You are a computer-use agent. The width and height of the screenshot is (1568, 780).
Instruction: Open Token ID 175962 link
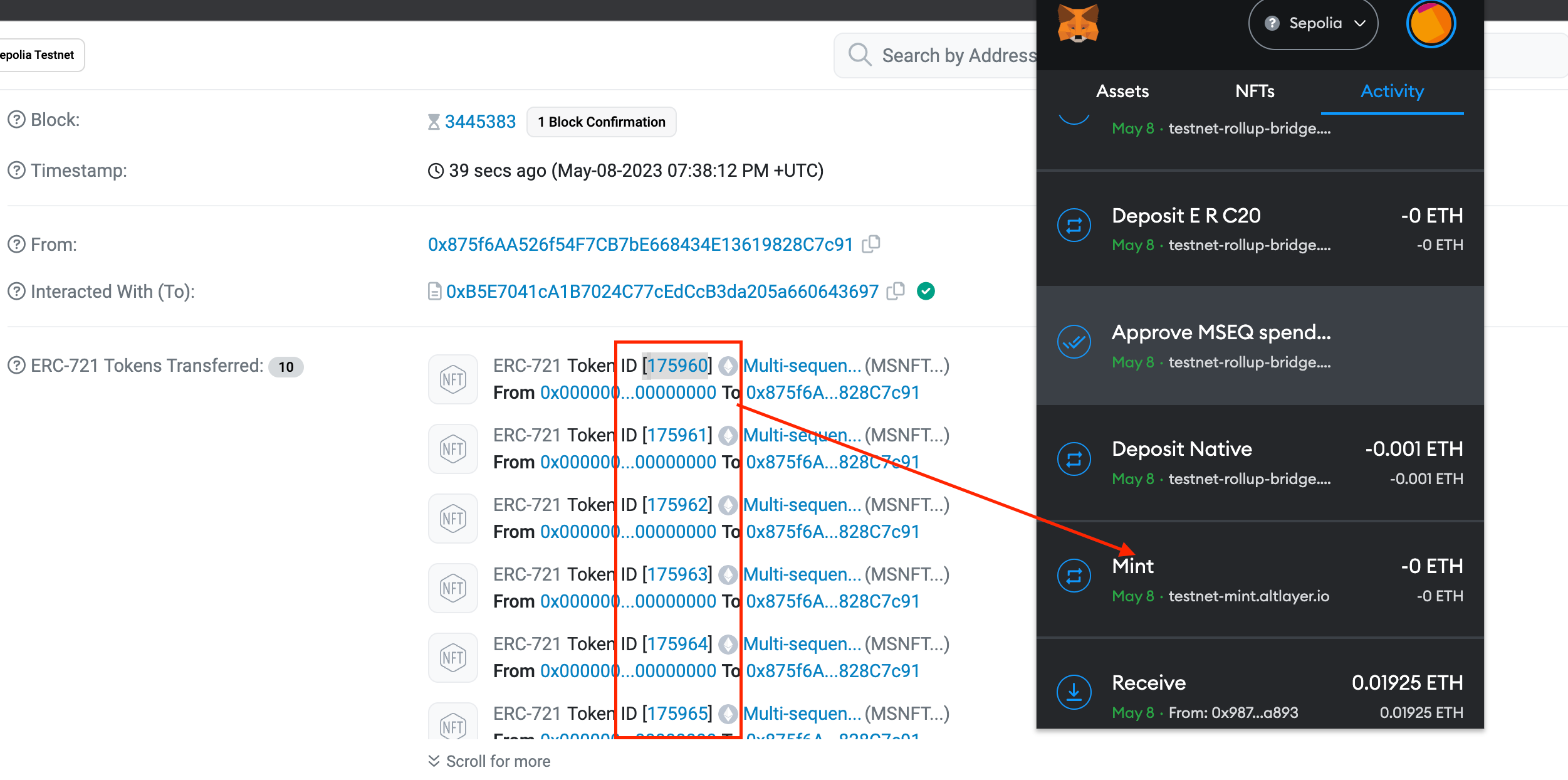pyautogui.click(x=677, y=505)
